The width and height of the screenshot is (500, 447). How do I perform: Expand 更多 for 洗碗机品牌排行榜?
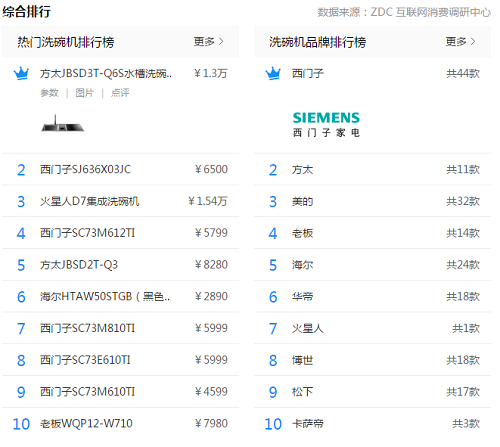(x=460, y=42)
